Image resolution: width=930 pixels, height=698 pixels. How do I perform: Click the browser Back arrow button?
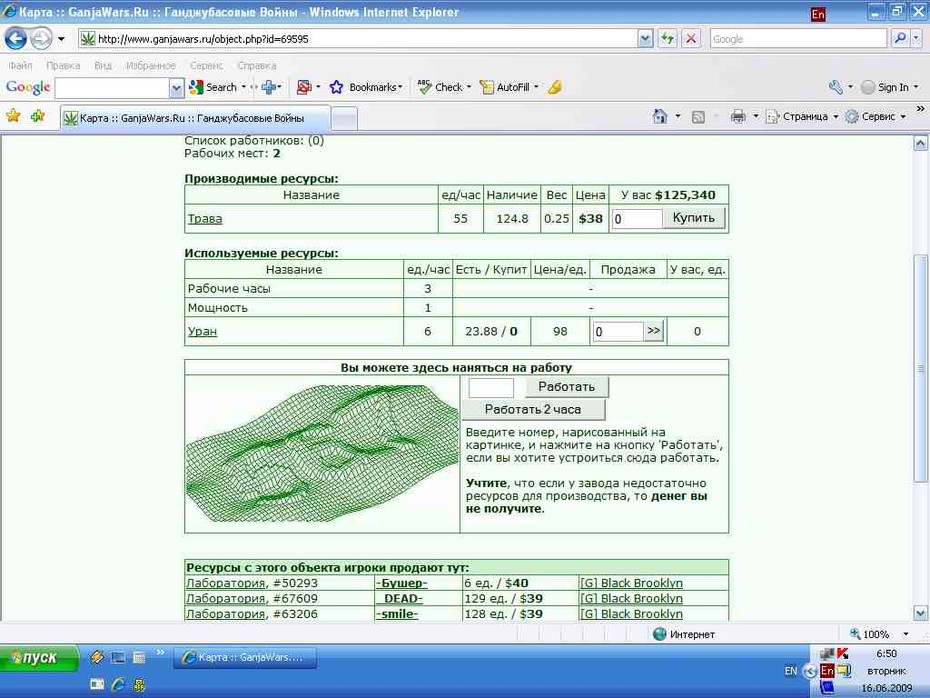[x=16, y=39]
